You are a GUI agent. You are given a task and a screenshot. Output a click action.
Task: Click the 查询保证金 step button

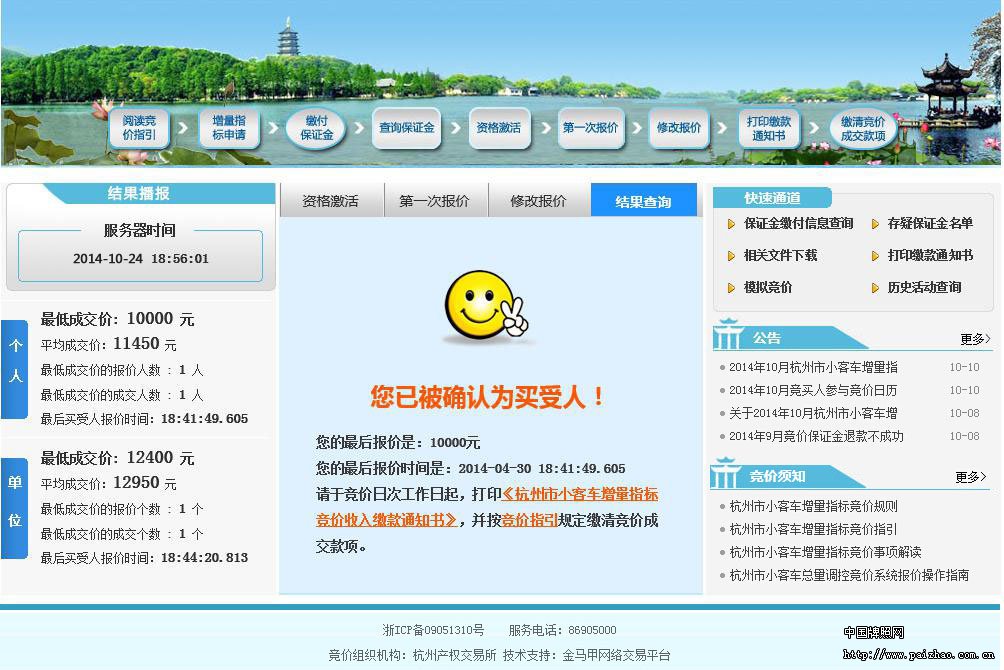(407, 128)
